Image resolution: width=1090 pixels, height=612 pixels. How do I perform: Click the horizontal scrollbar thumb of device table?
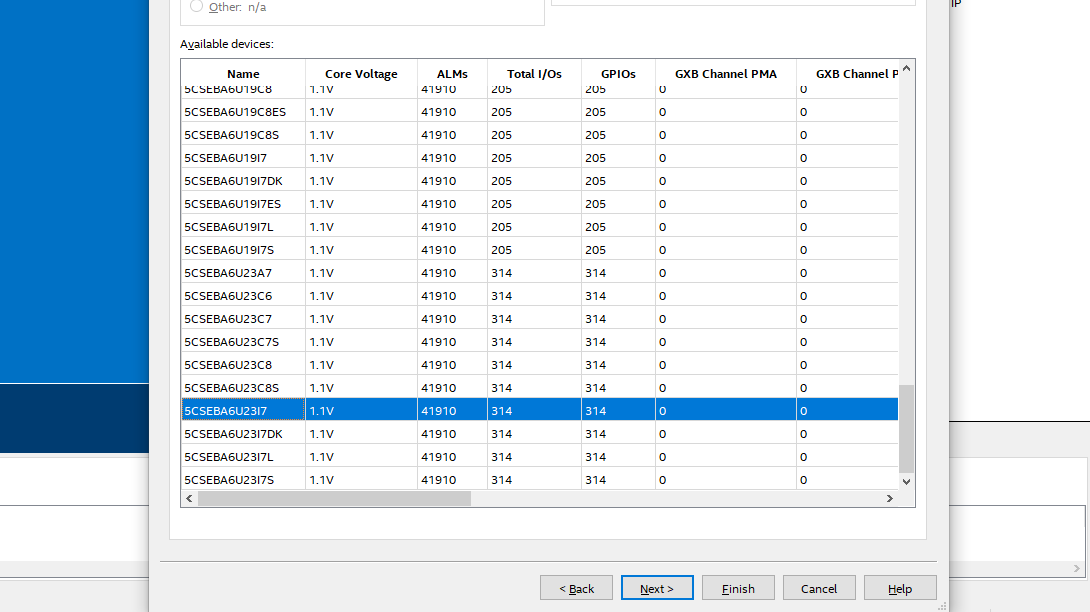tap(334, 498)
